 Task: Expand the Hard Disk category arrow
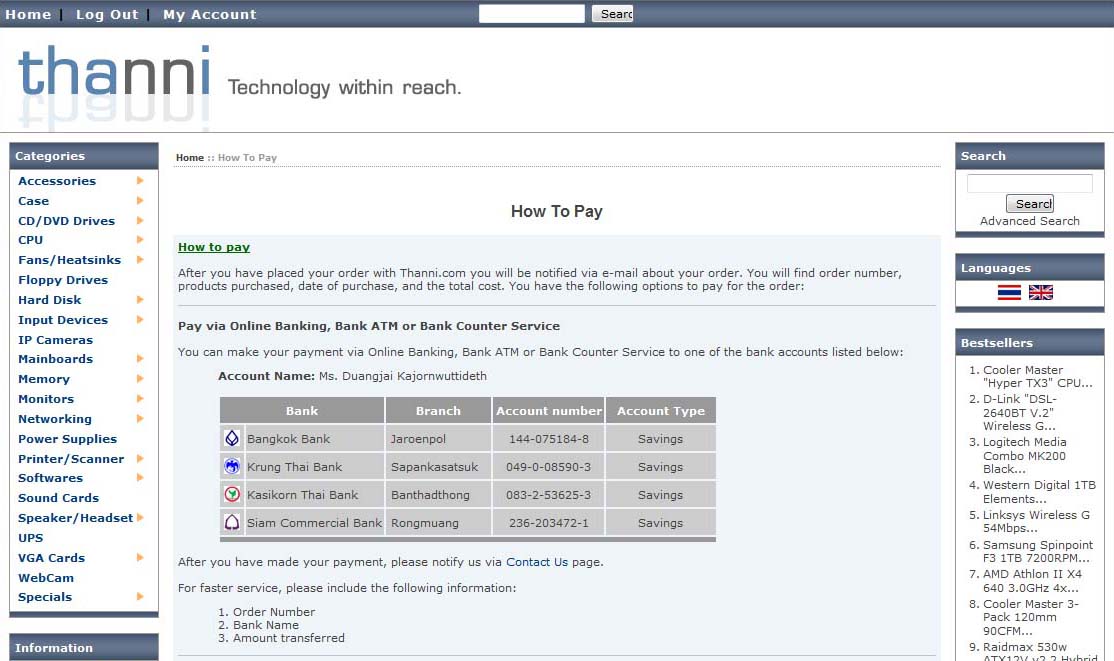140,299
